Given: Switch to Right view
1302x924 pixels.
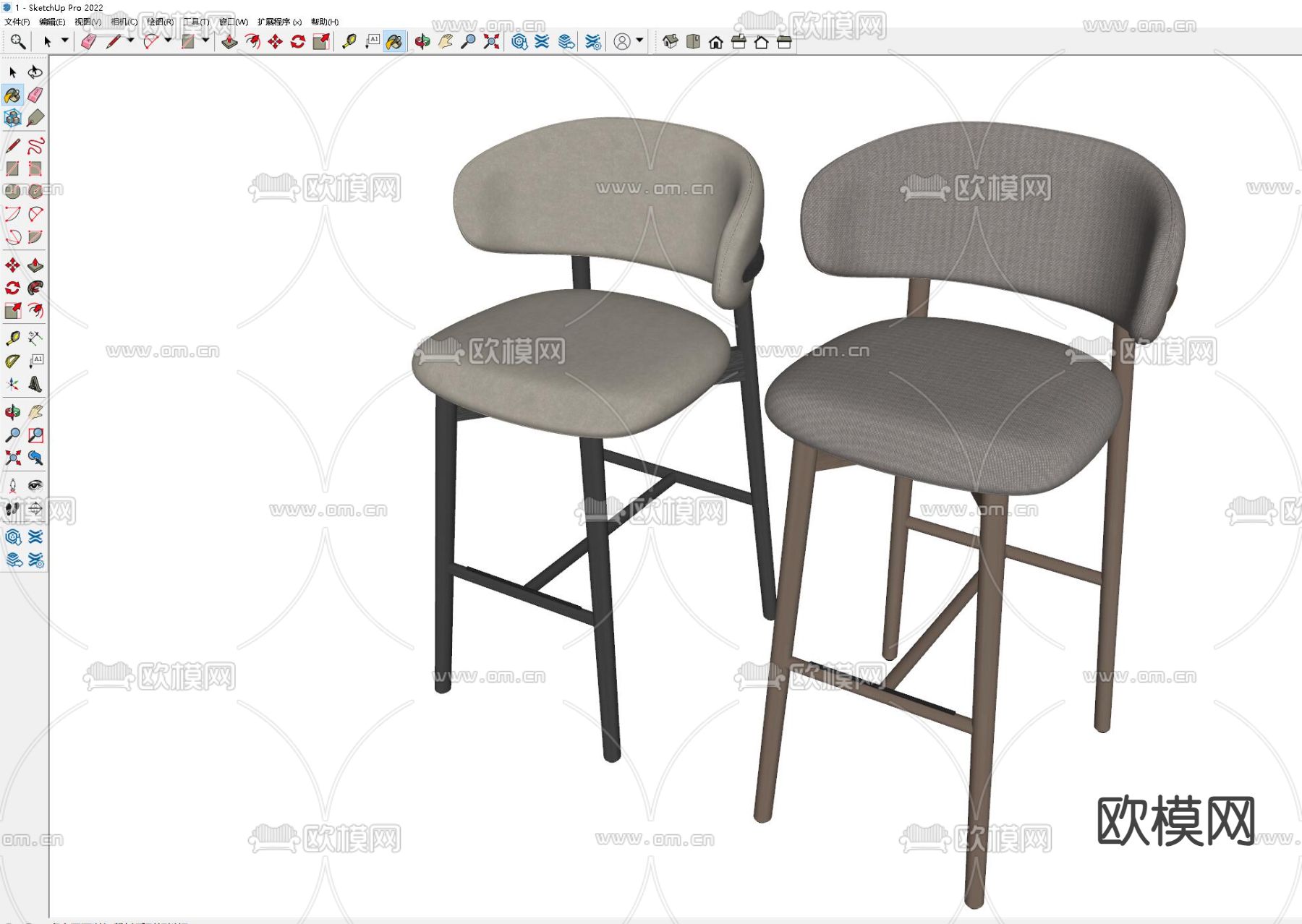Looking at the screenshot, I should tap(739, 42).
